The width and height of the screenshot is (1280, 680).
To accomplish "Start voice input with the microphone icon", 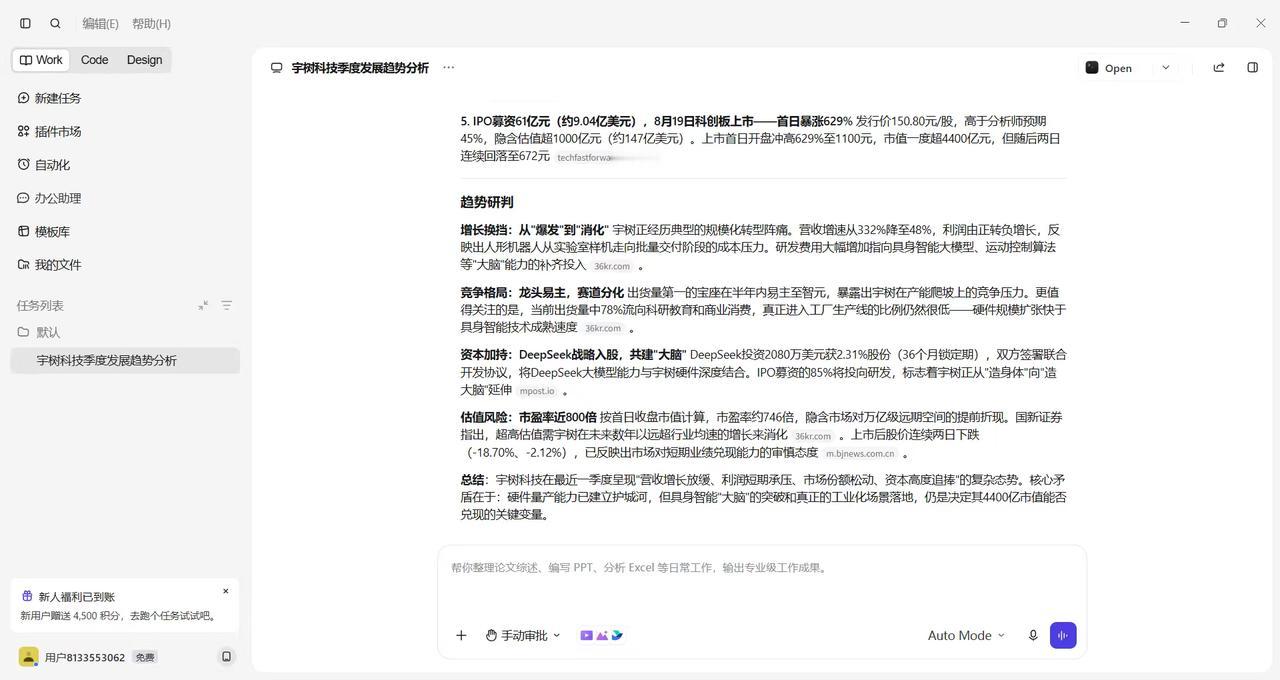I will [1033, 635].
